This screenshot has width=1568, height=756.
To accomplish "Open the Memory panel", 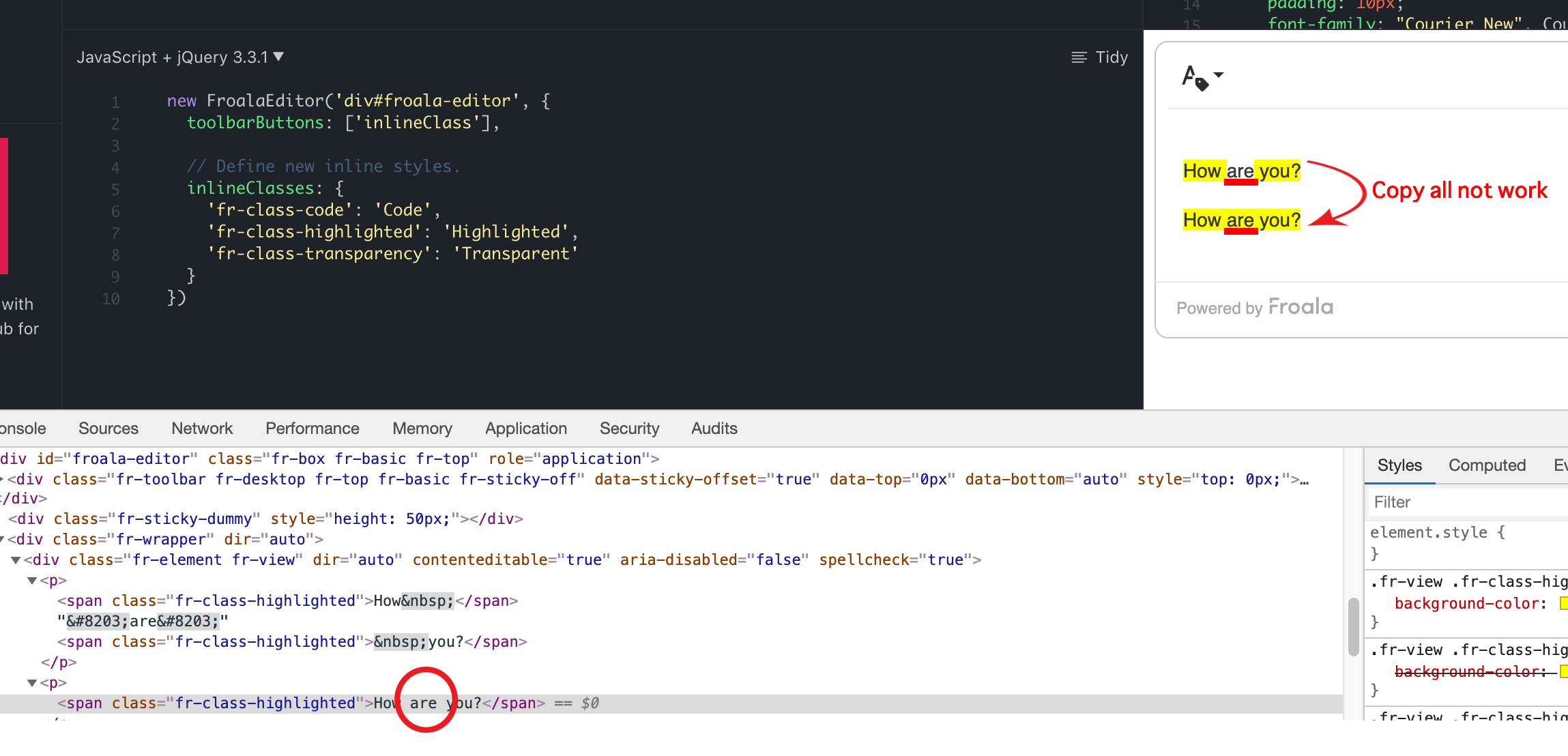I will tap(422, 428).
